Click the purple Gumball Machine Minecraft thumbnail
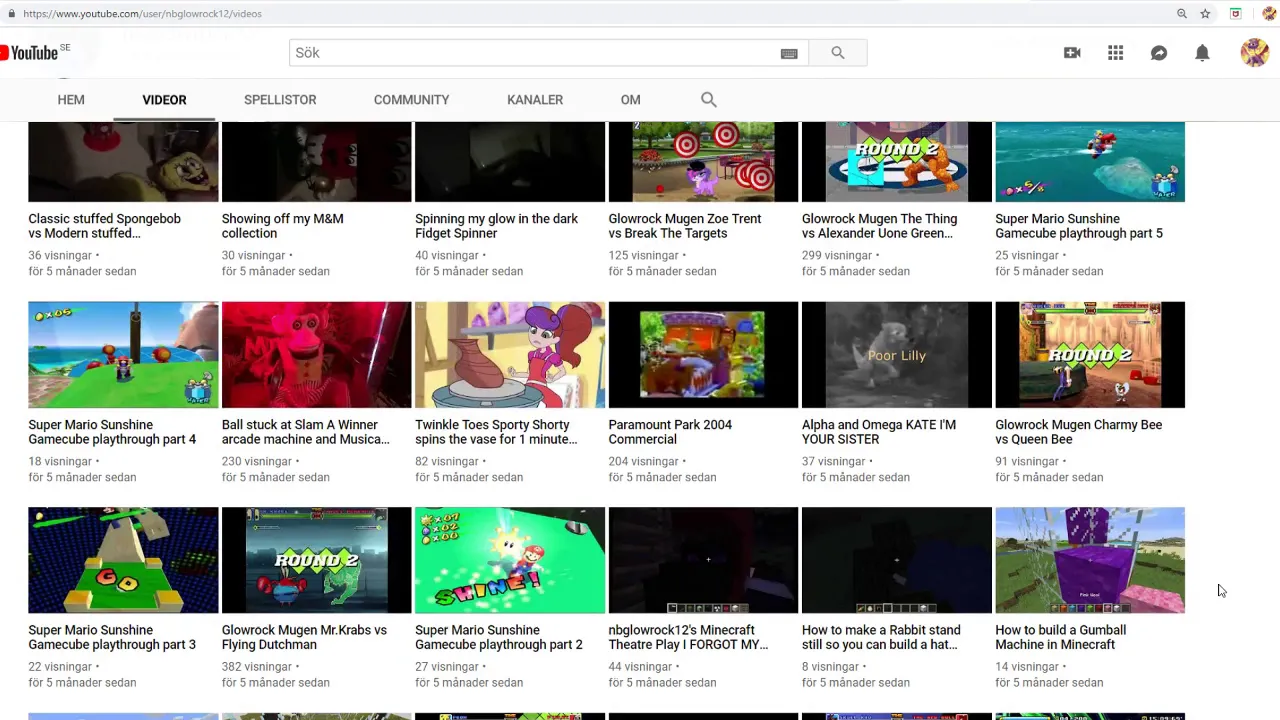The width and height of the screenshot is (1280, 720). (x=1090, y=560)
